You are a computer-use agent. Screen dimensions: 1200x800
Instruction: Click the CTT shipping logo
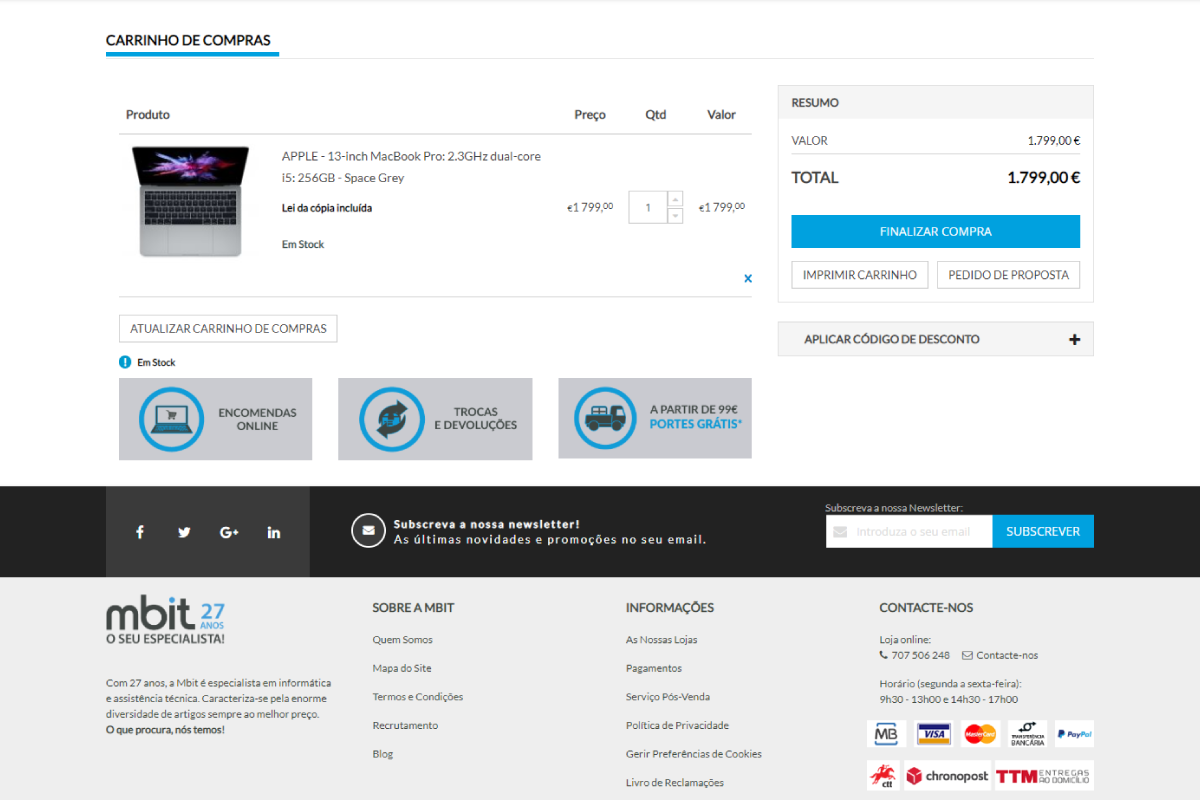tap(882, 776)
